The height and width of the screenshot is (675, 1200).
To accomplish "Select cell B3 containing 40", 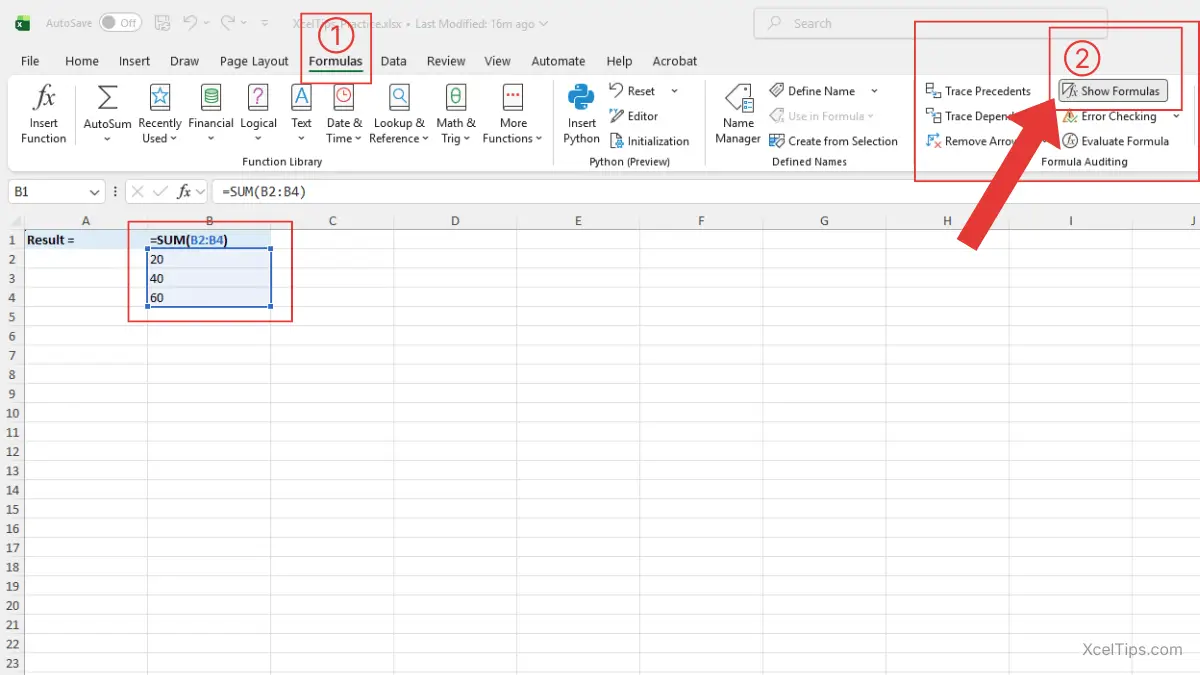I will pyautogui.click(x=208, y=278).
